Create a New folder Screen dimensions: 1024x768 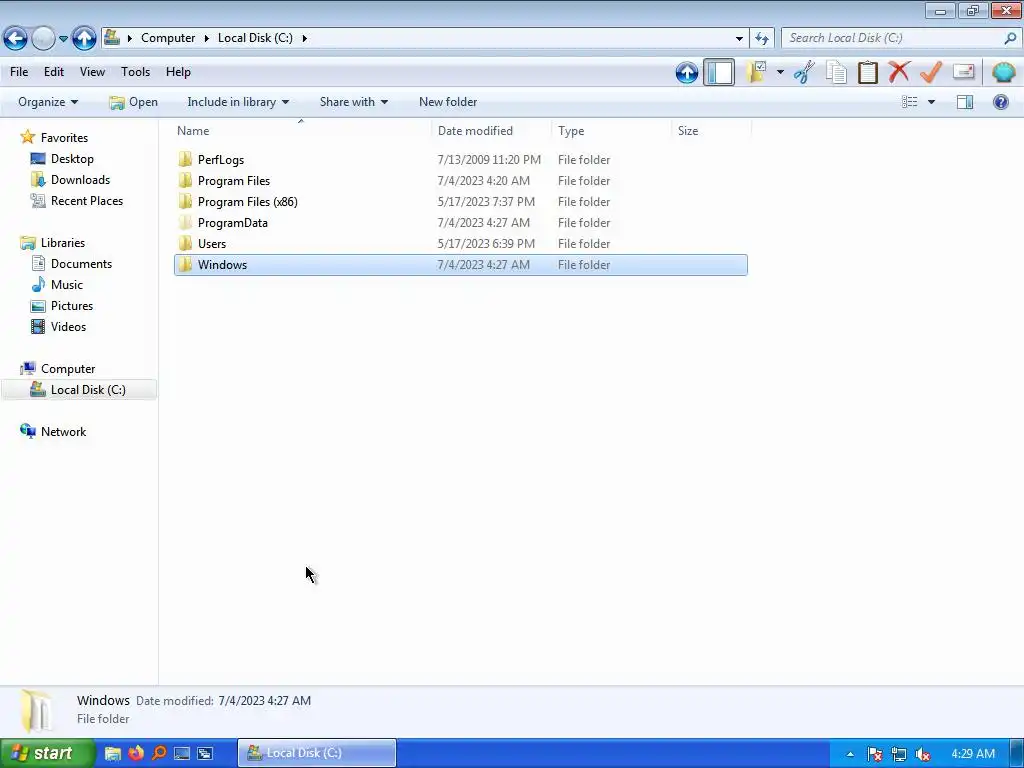pyautogui.click(x=448, y=102)
